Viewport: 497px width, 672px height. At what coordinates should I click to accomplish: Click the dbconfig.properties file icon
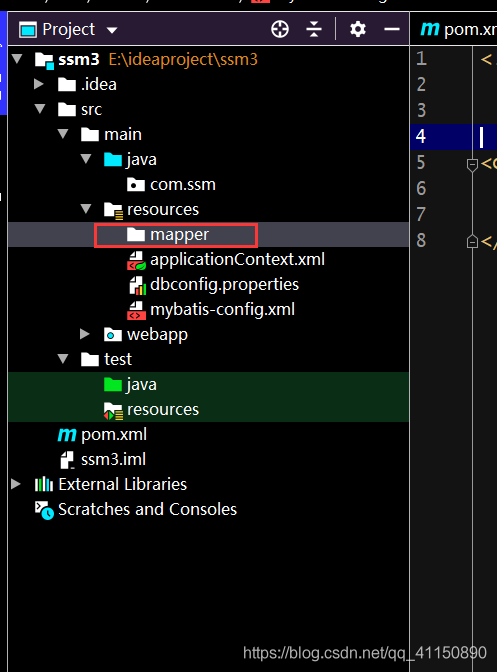point(137,285)
